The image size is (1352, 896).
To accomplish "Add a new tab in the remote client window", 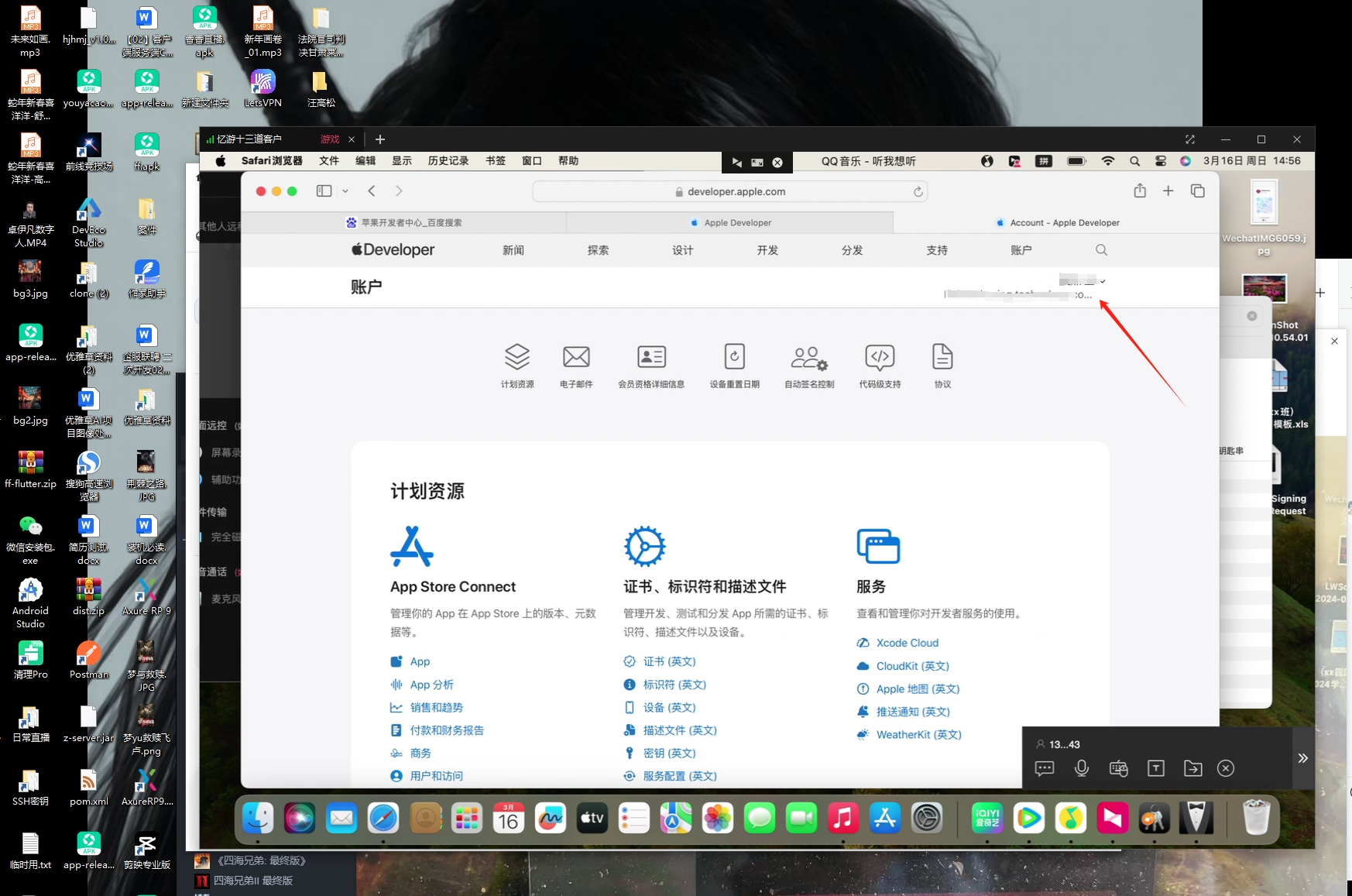I will click(x=379, y=139).
